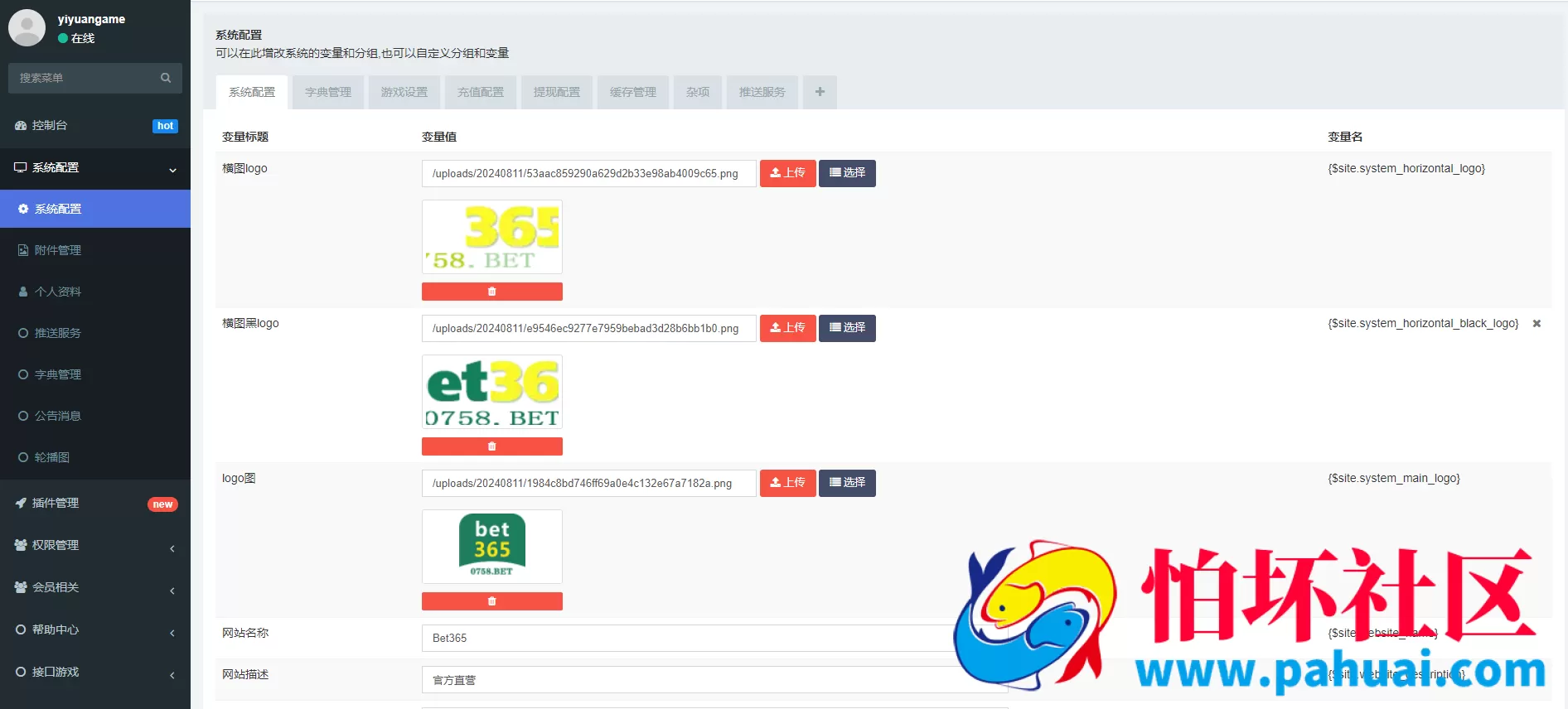Open 公告消息 in the sidebar
Image resolution: width=1568 pixels, height=709 pixels.
[95, 416]
